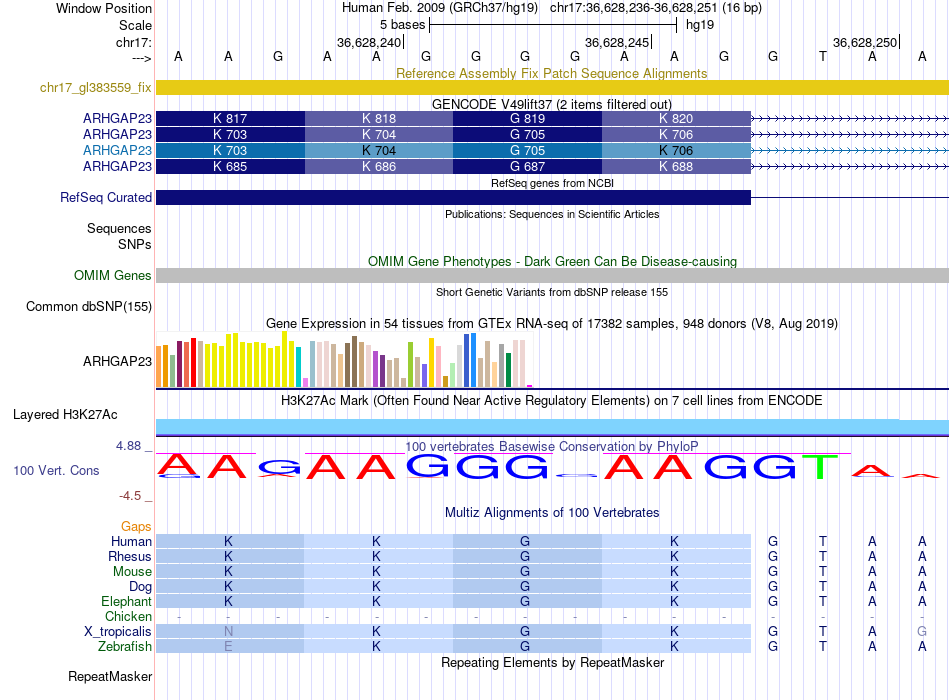Click the gray OMIM Genes item bar
The width and height of the screenshot is (950, 700).
552,275
